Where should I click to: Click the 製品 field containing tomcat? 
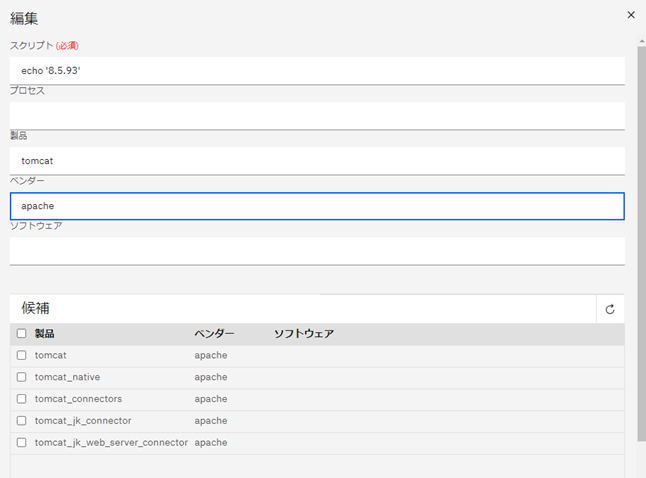coord(317,160)
